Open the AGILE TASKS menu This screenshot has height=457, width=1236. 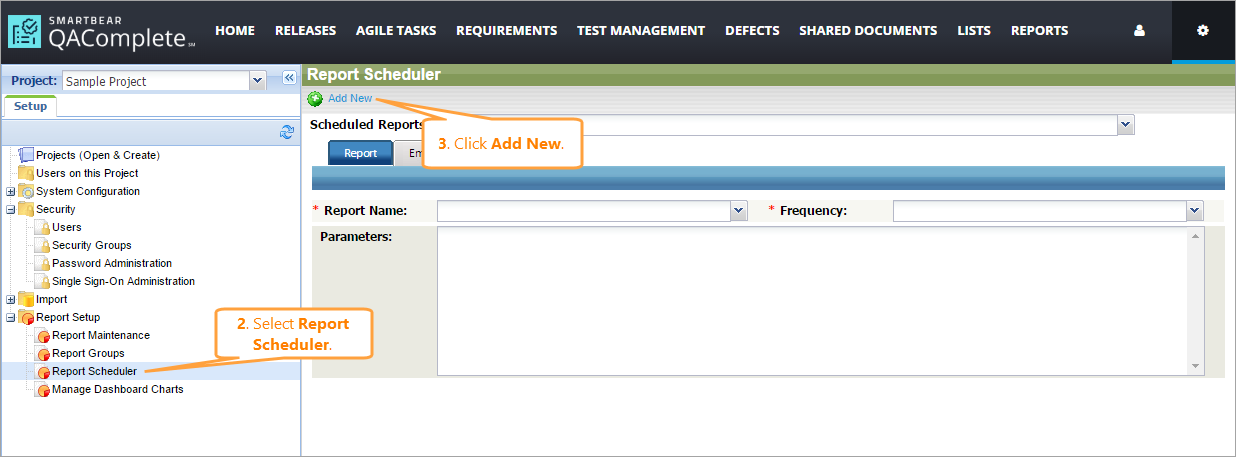(x=396, y=31)
